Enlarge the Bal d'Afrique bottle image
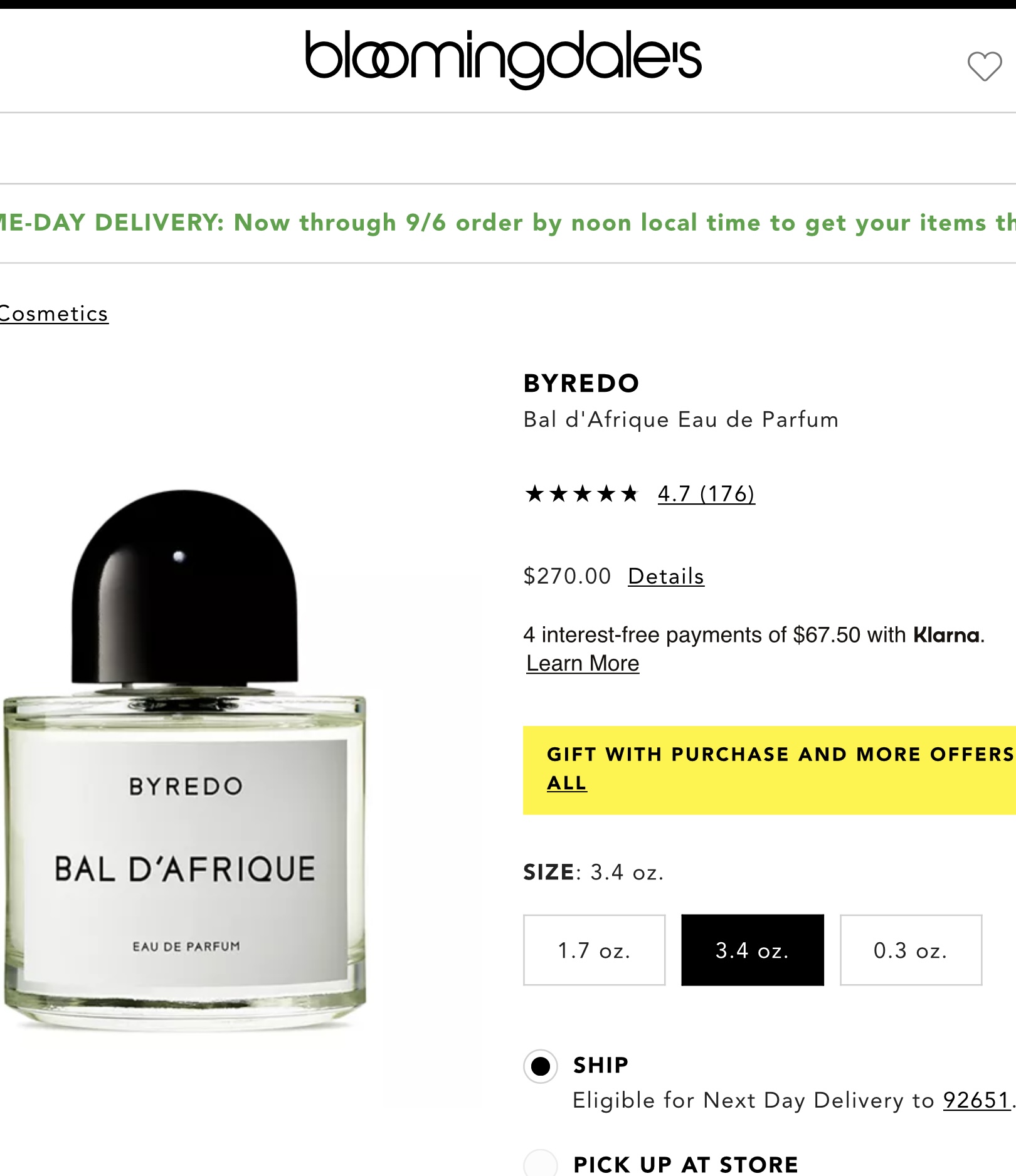This screenshot has height=1176, width=1016. pos(185,760)
